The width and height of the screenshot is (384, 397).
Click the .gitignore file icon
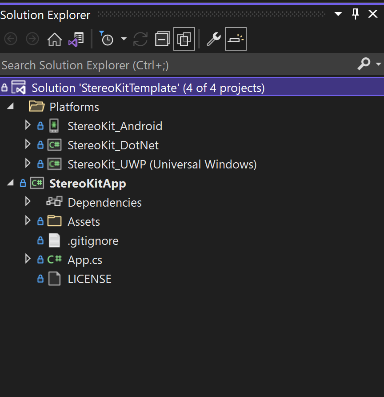point(54,240)
